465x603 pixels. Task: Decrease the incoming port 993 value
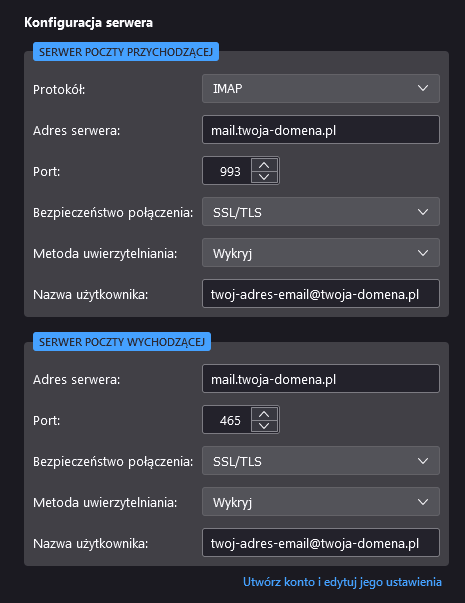[x=264, y=177]
